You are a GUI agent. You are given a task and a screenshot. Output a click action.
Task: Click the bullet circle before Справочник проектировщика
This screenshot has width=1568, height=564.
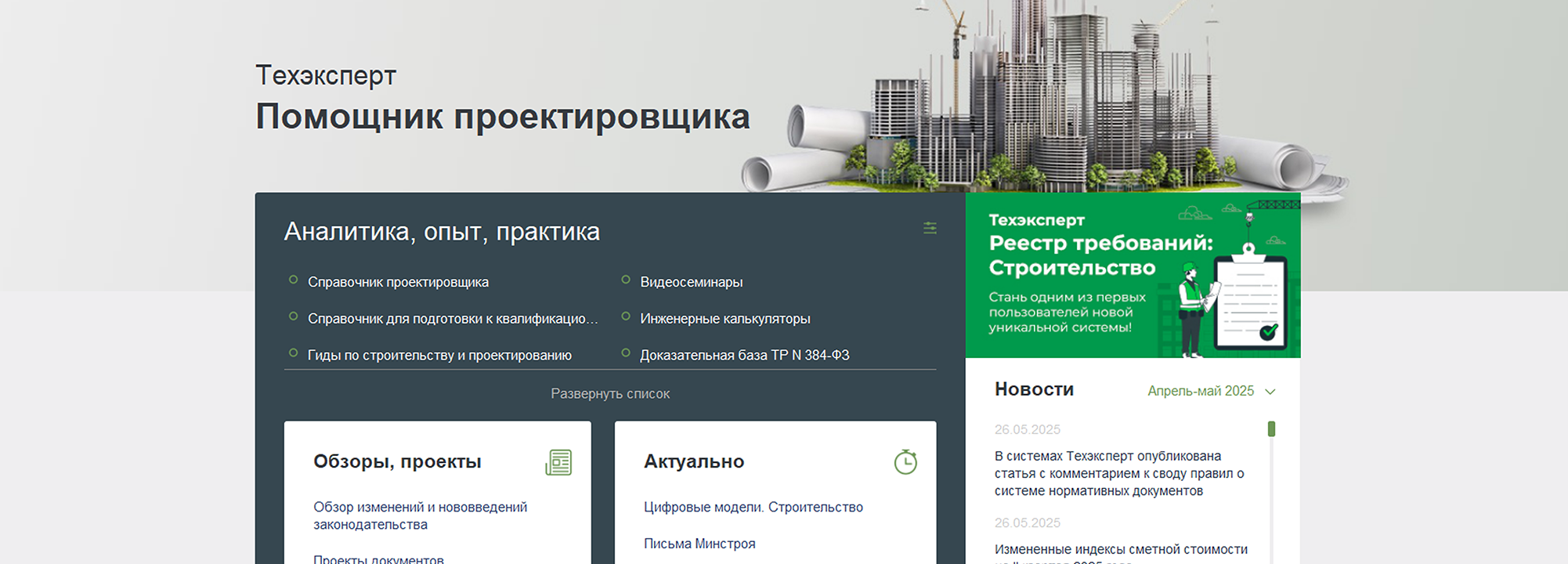click(294, 280)
